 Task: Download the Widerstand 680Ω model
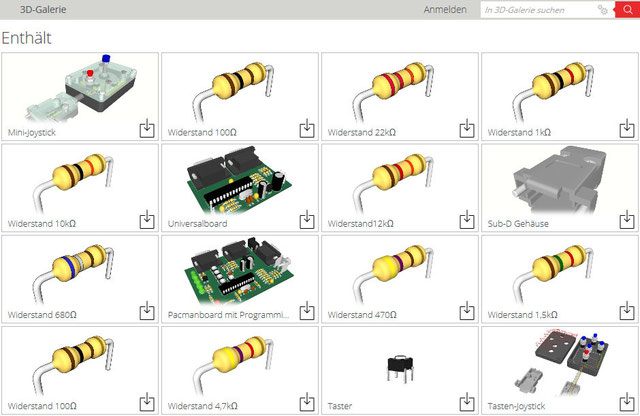point(147,311)
